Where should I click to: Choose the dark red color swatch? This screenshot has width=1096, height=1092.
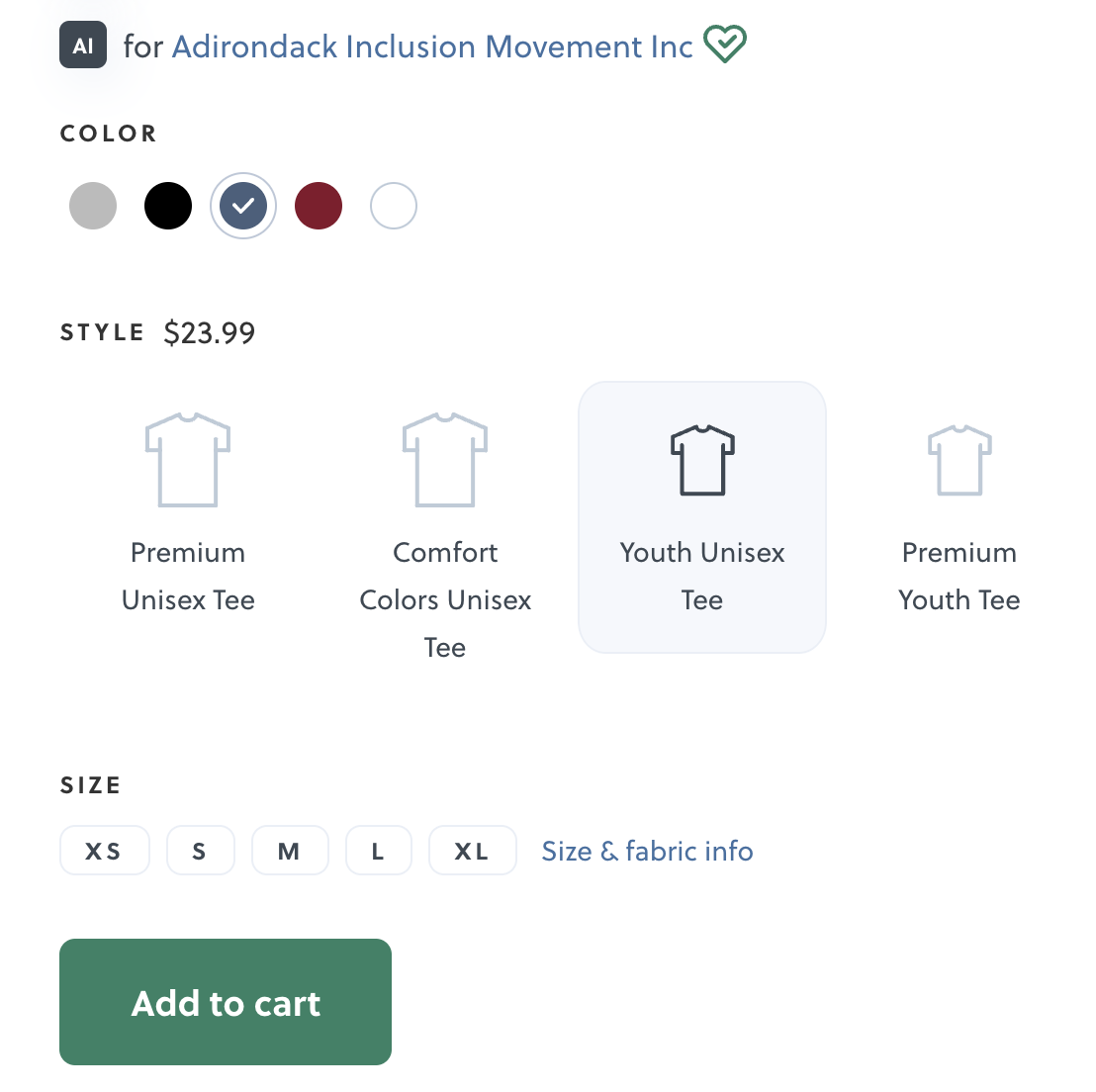(319, 206)
